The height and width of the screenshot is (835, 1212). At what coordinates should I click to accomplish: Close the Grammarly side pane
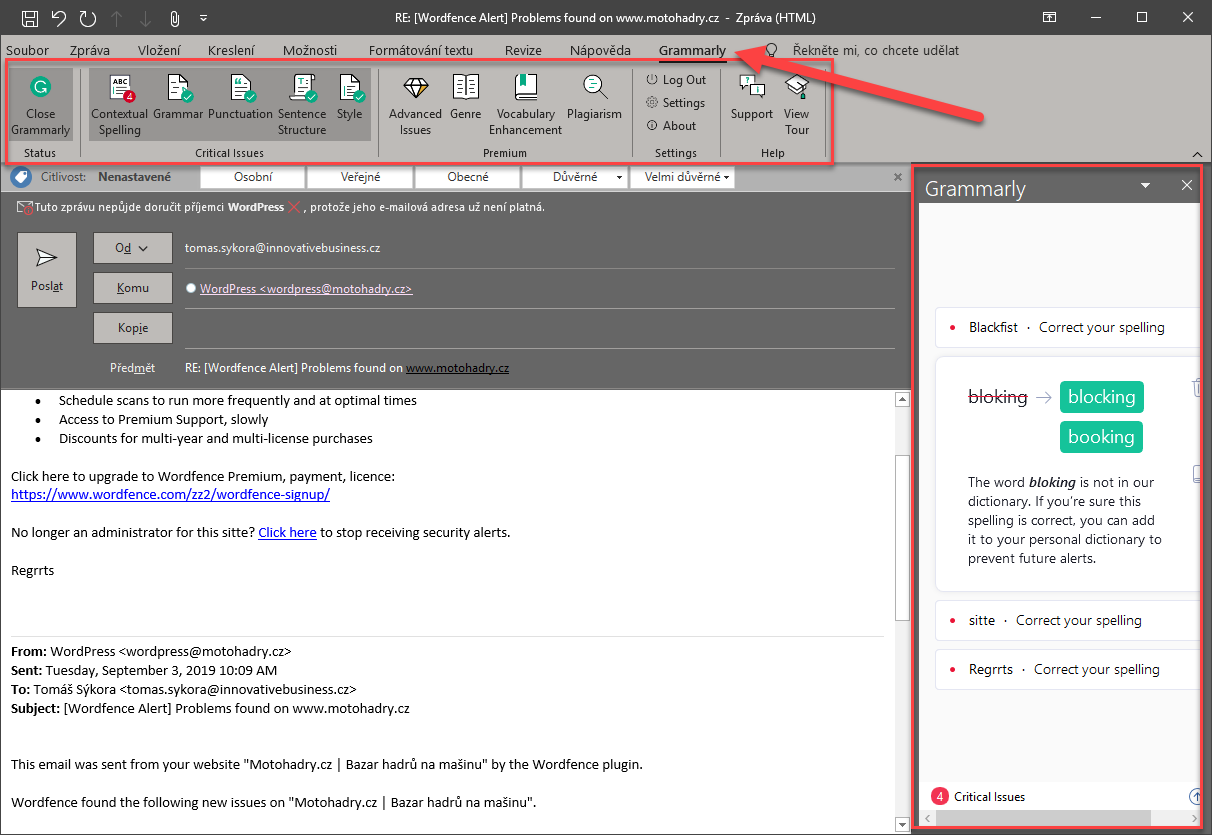(1187, 186)
